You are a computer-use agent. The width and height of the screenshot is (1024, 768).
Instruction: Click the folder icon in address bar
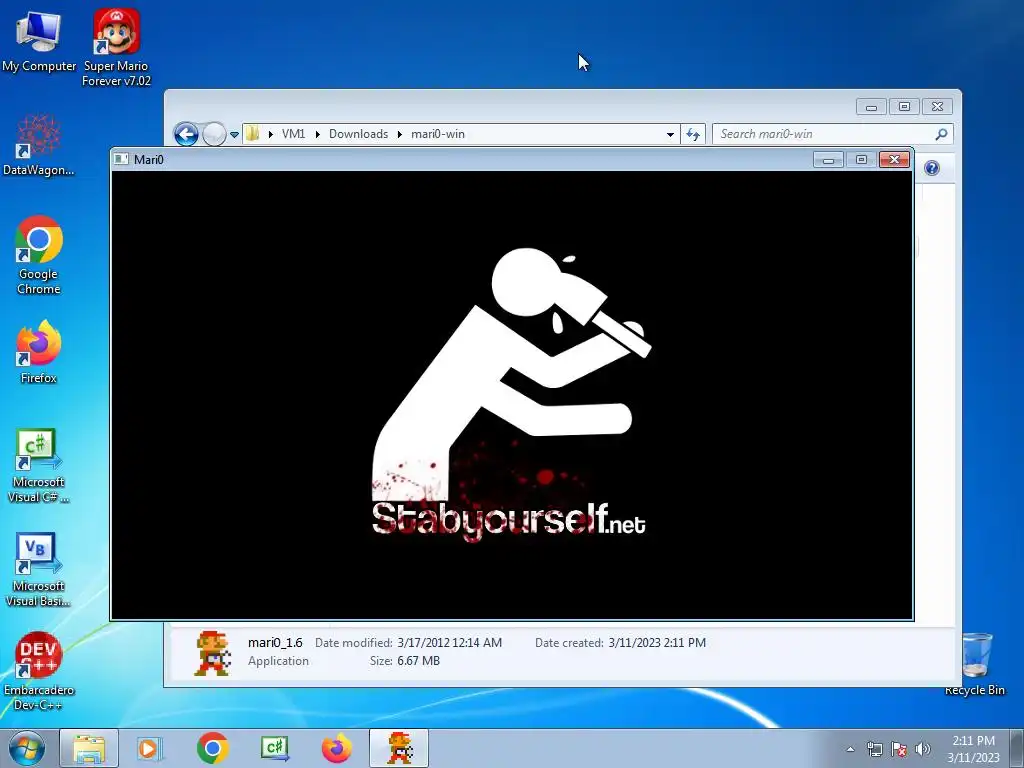[x=253, y=134]
